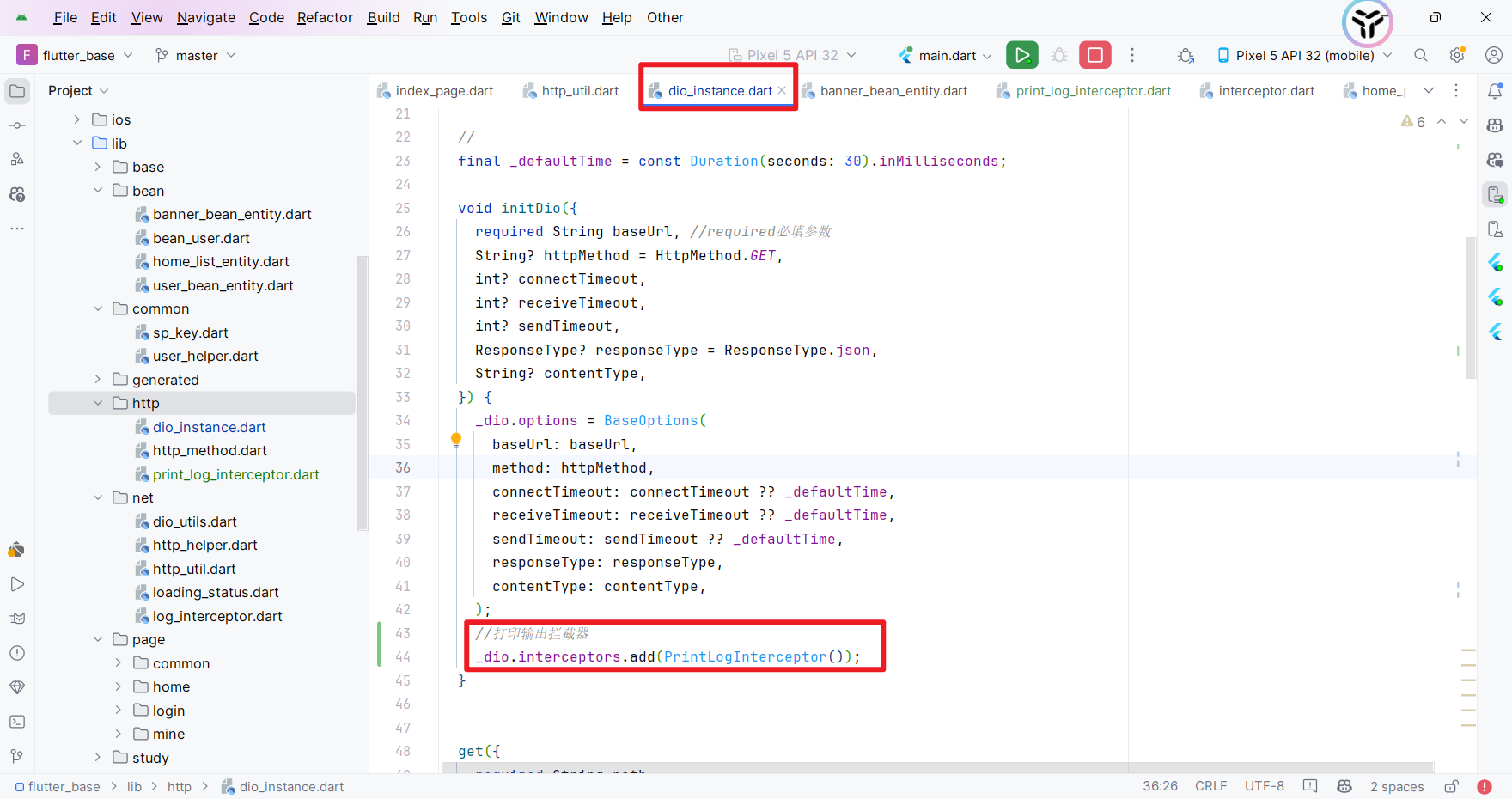Open flutter_base project dropdown
Screen dimensions: 1512x799
pos(76,55)
